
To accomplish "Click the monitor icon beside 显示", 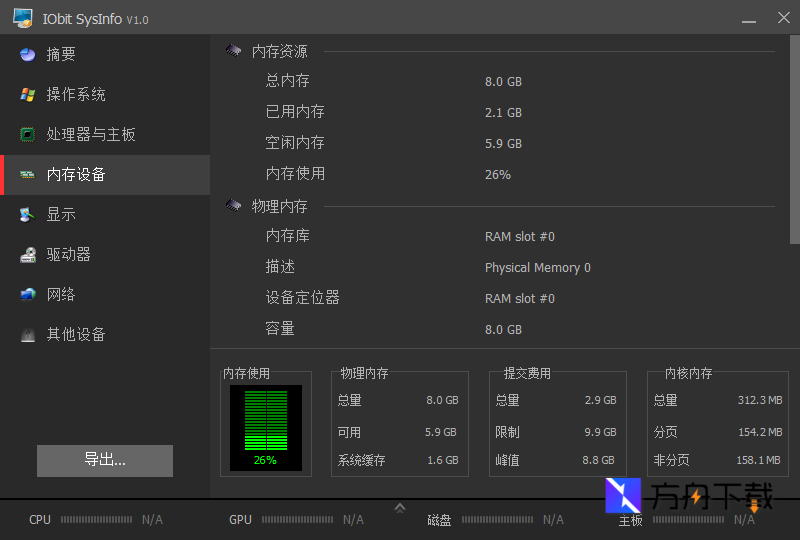I will [28, 214].
